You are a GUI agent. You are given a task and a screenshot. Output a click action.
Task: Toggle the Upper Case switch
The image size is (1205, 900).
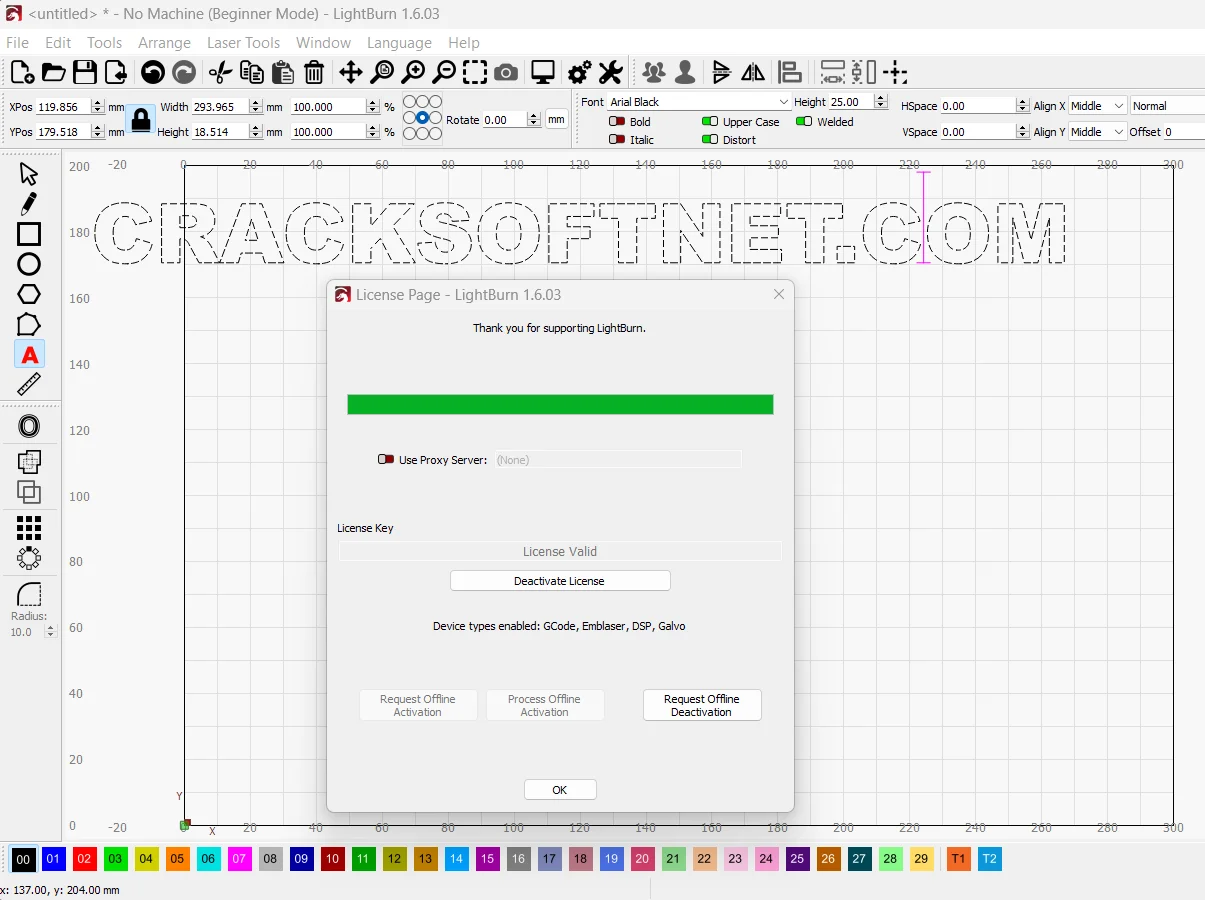click(710, 122)
